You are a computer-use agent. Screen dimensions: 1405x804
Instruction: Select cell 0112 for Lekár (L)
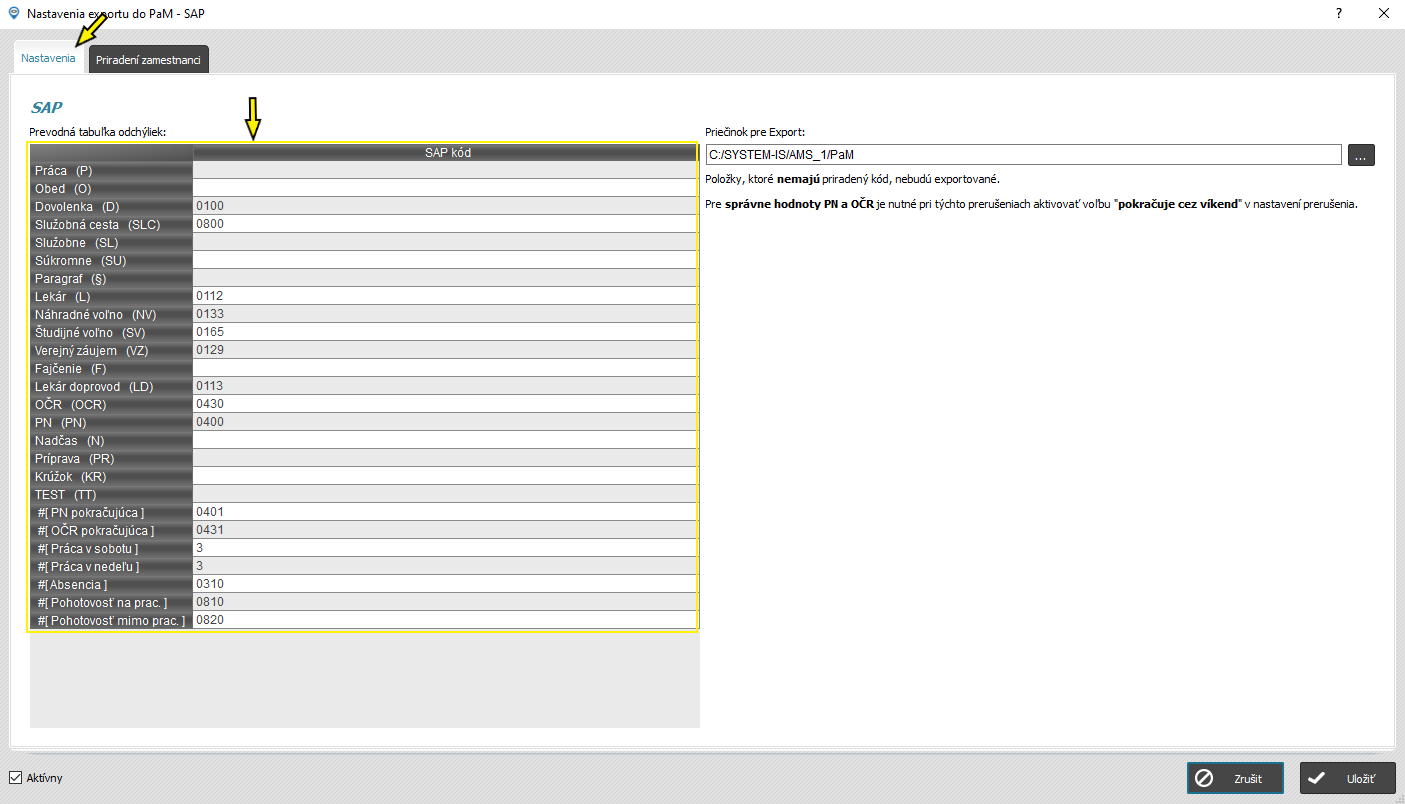[445, 296]
